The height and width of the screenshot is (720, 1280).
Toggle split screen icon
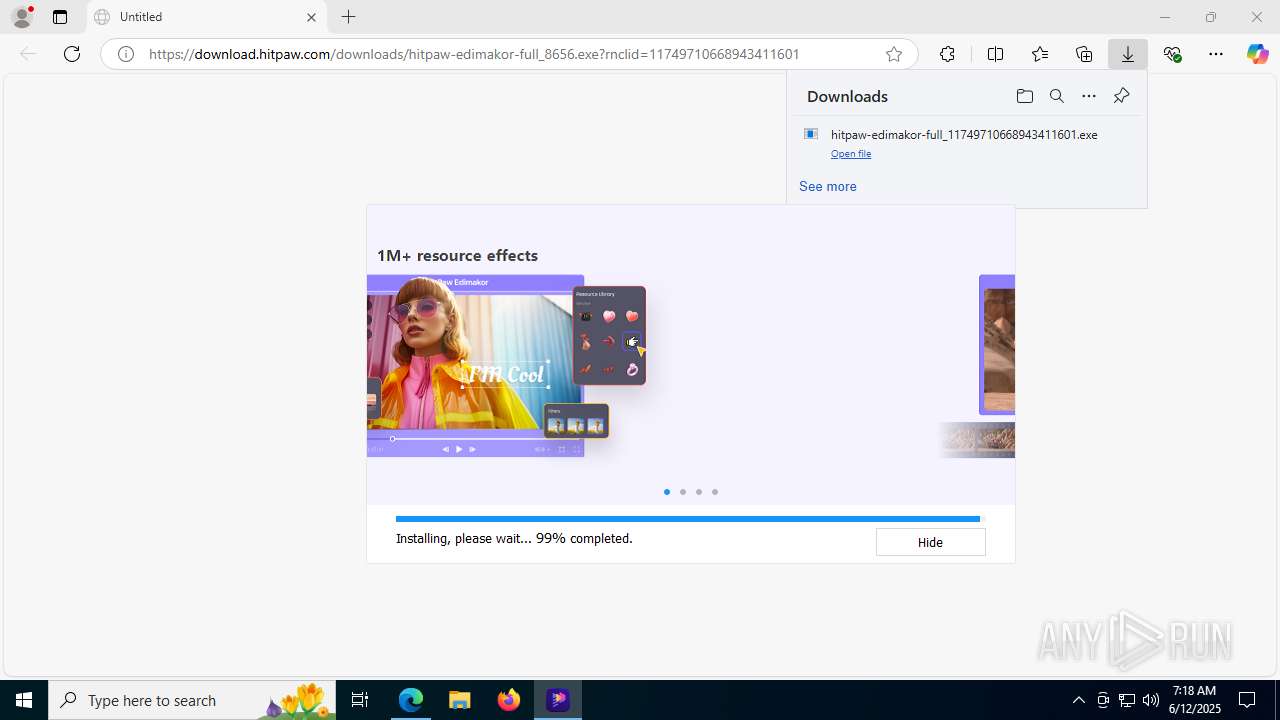(x=995, y=54)
